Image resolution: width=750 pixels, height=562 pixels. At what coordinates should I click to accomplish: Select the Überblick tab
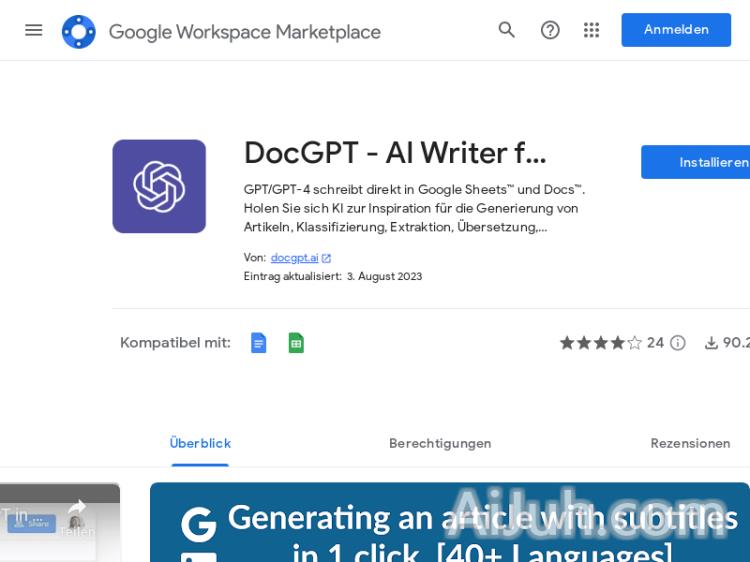[x=200, y=443]
